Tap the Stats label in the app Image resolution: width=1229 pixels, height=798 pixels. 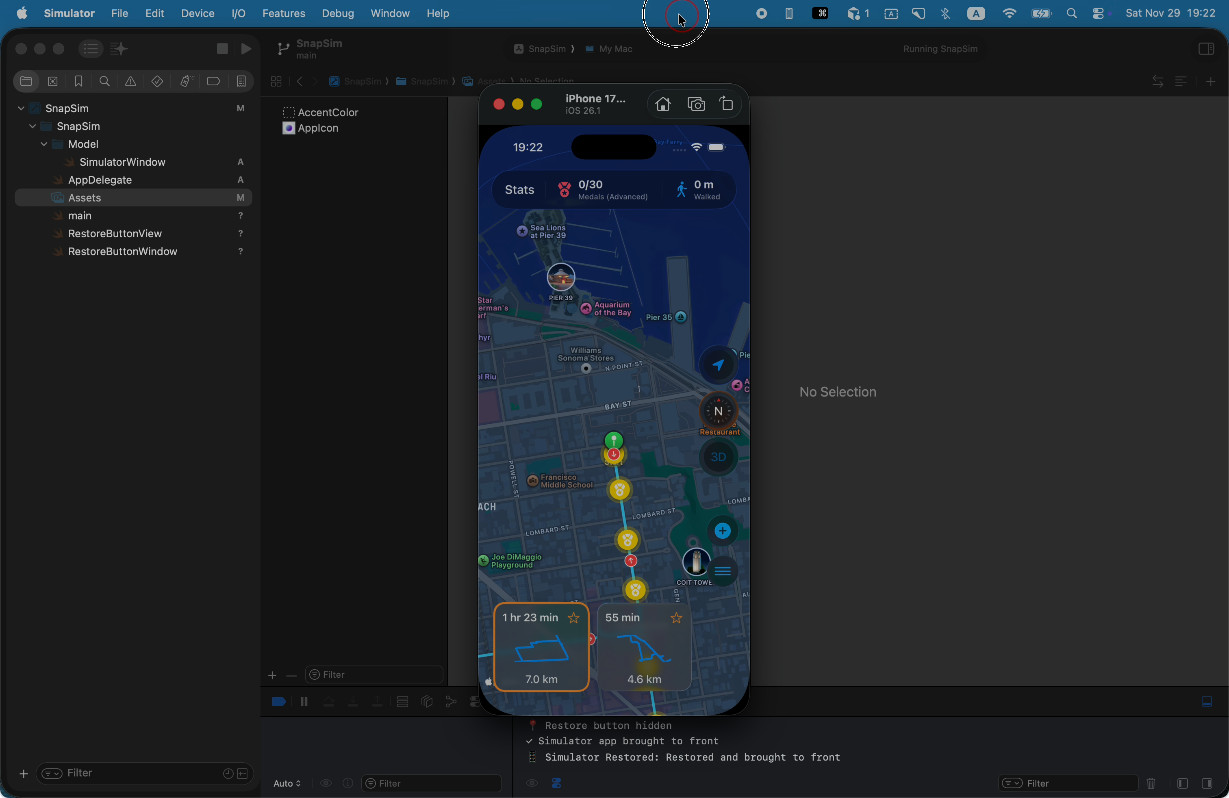(520, 190)
